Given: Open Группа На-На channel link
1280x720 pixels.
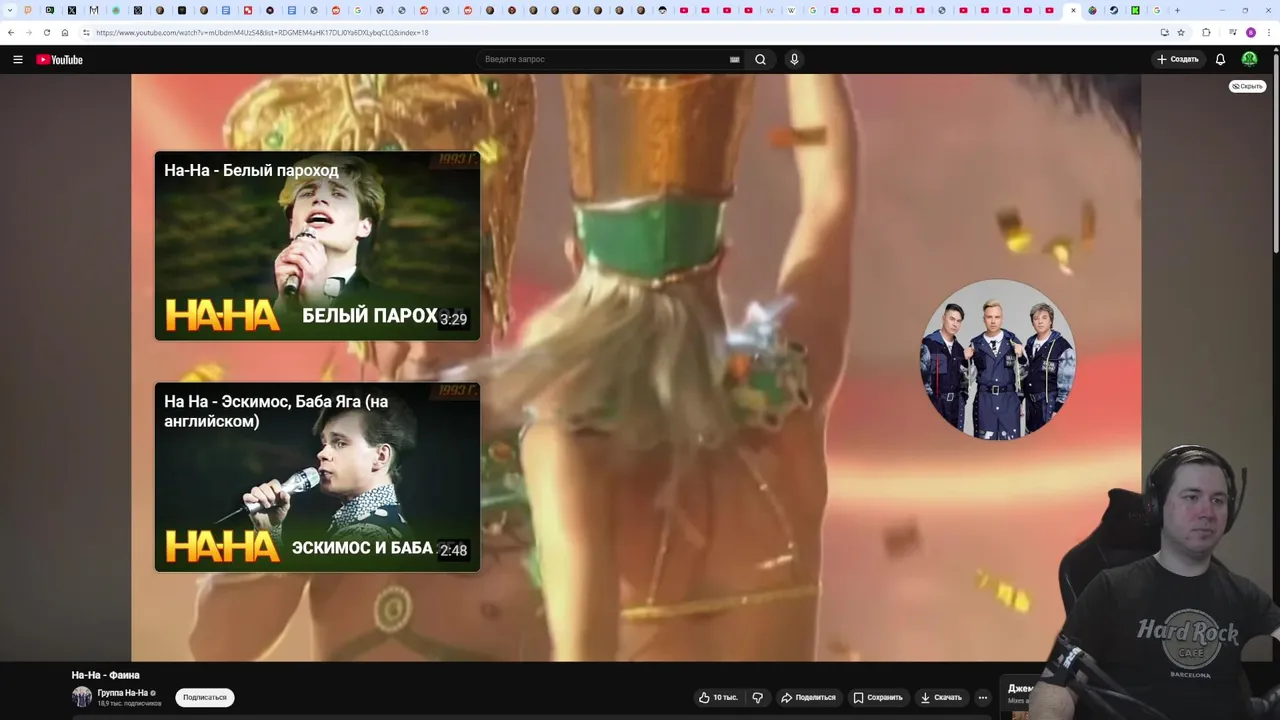Looking at the screenshot, I should click(123, 693).
